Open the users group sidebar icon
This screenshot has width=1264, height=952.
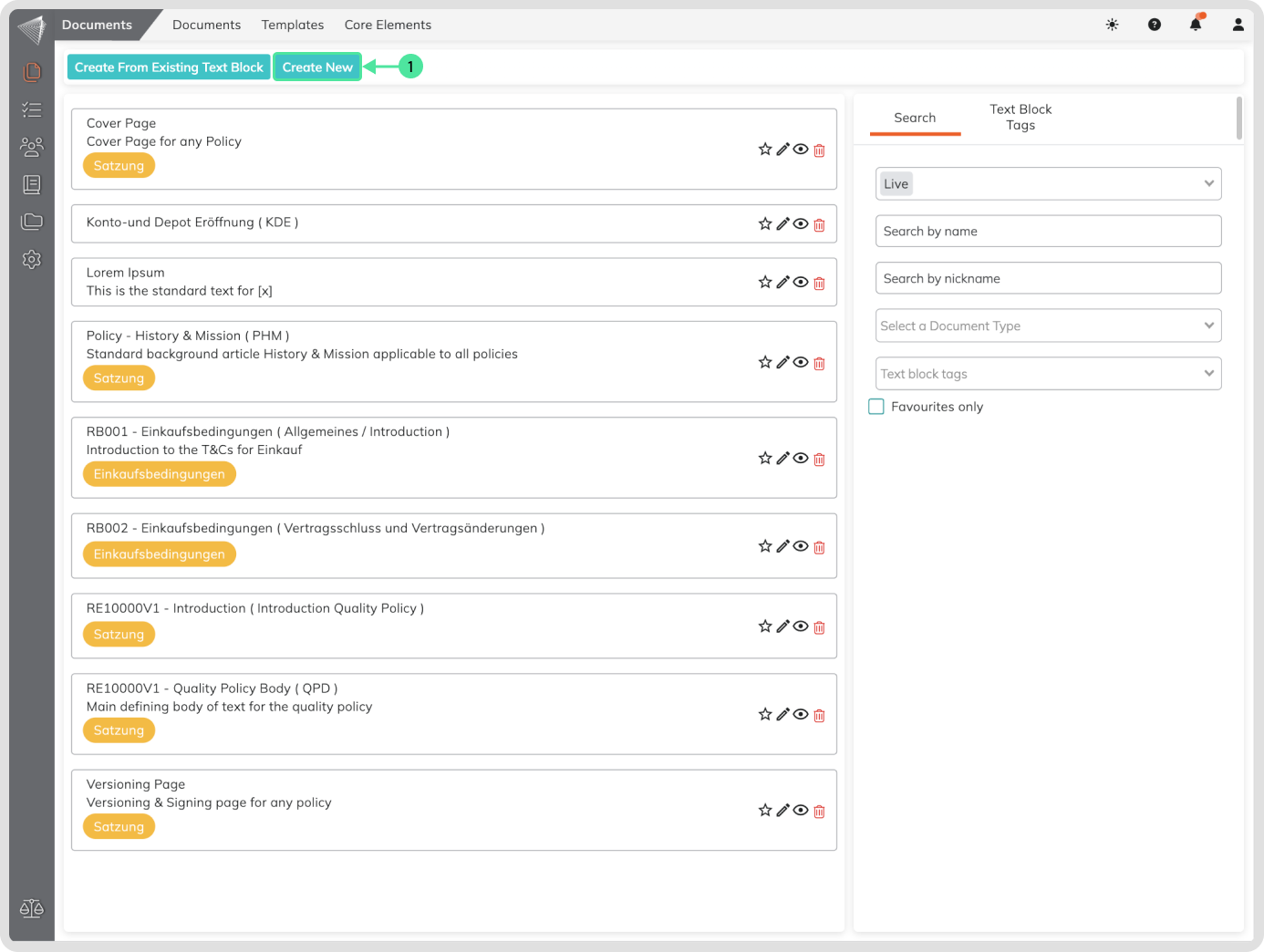[x=32, y=147]
